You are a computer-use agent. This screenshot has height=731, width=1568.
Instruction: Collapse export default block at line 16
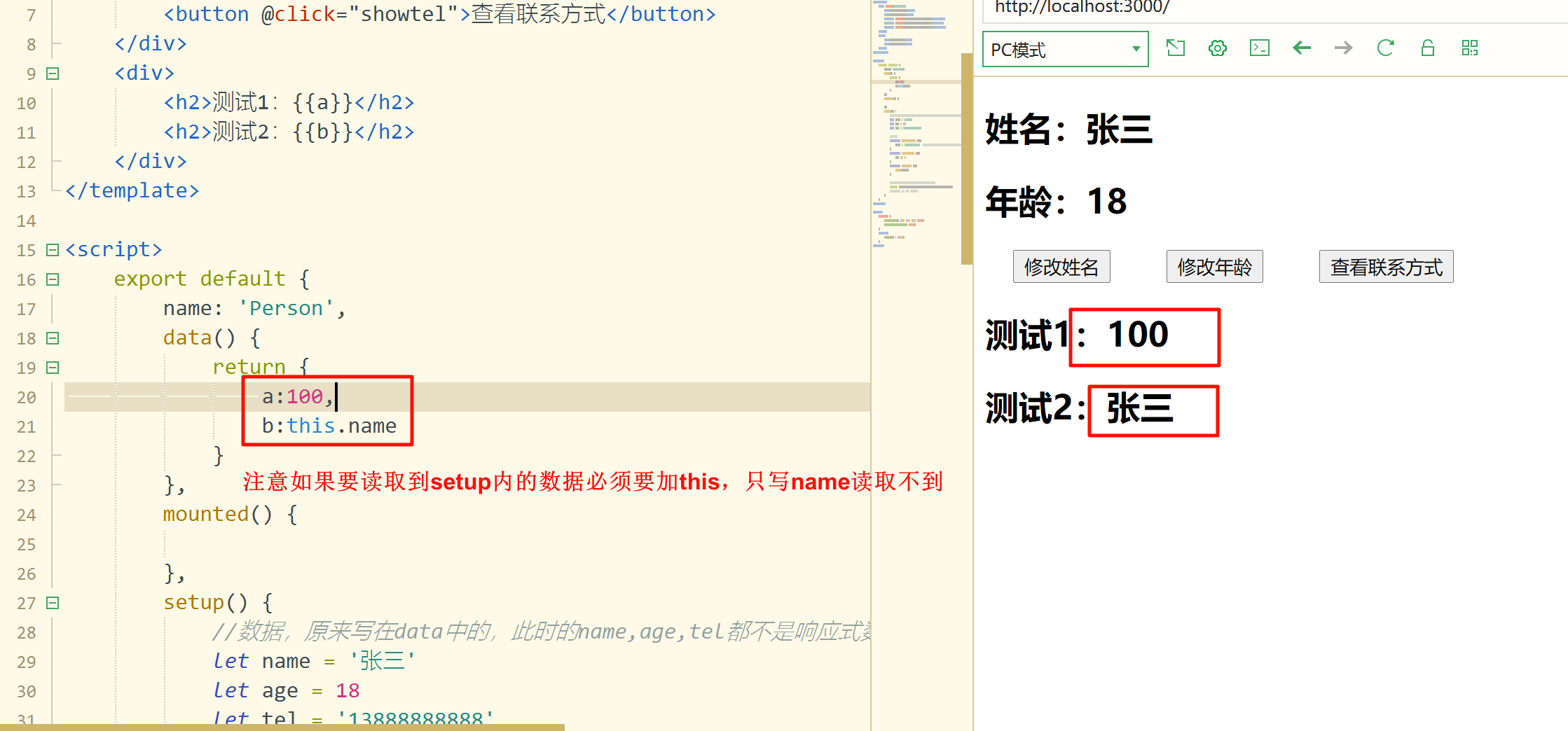point(53,279)
